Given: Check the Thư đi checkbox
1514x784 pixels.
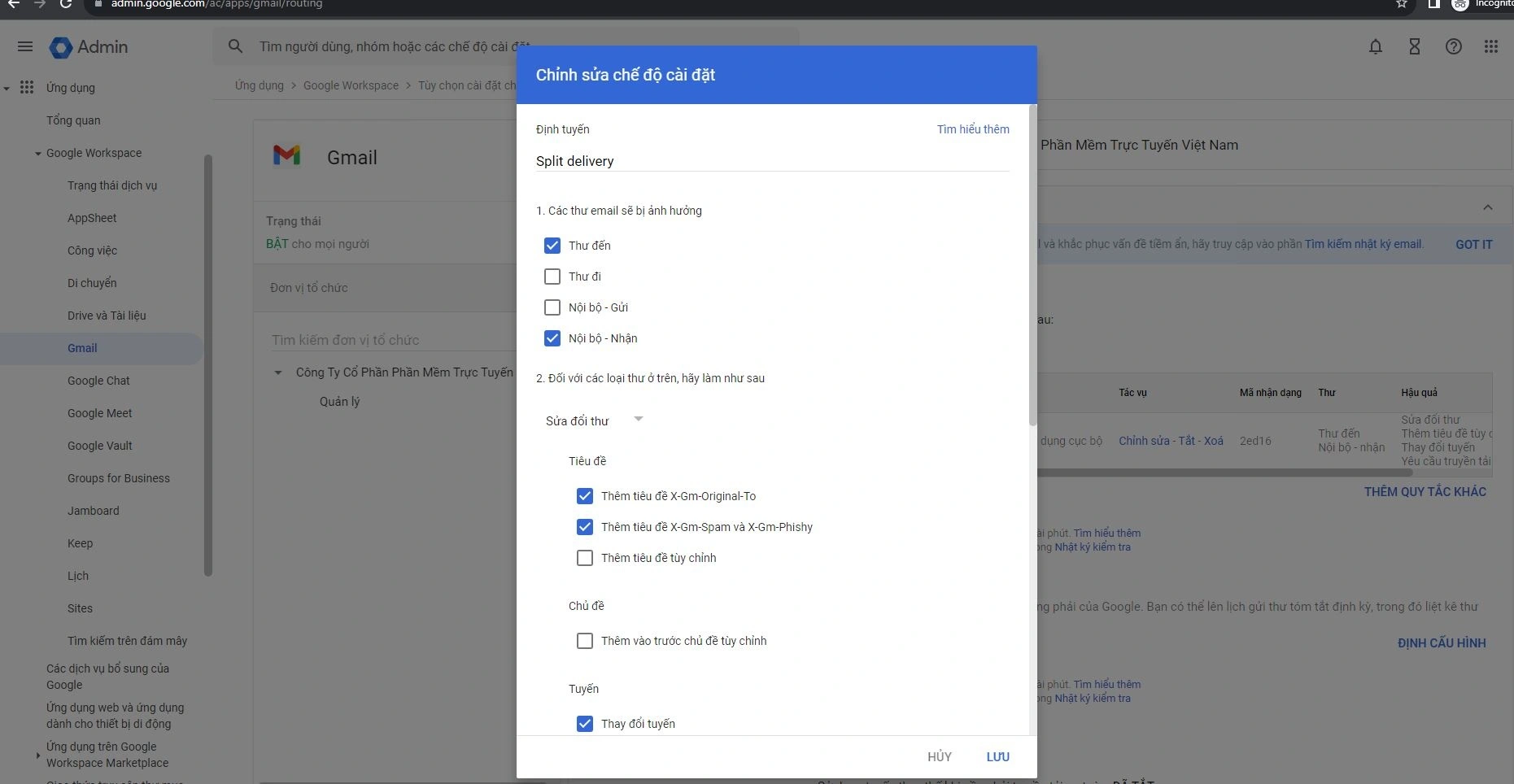Looking at the screenshot, I should [x=552, y=277].
